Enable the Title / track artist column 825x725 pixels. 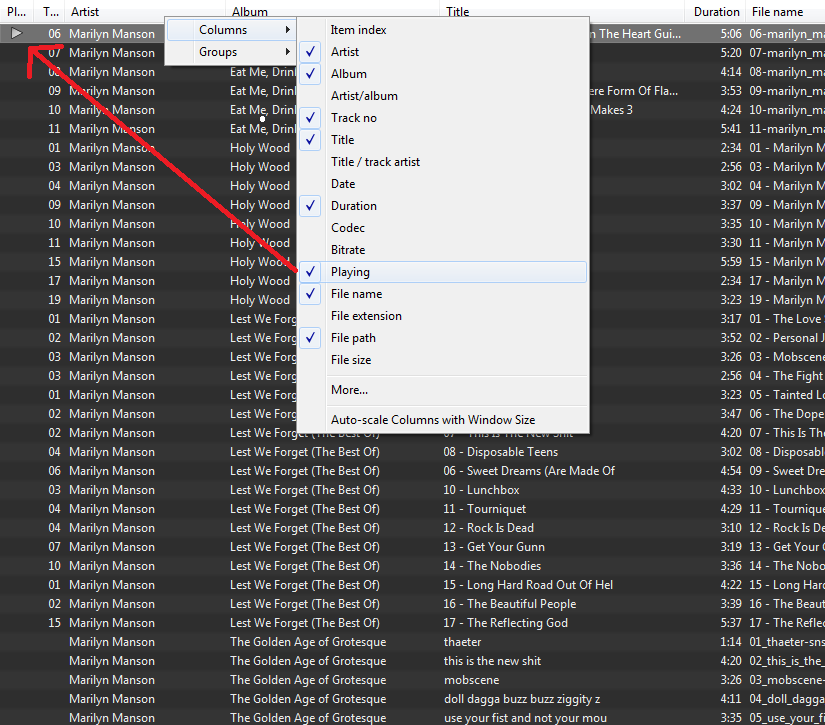point(442,162)
